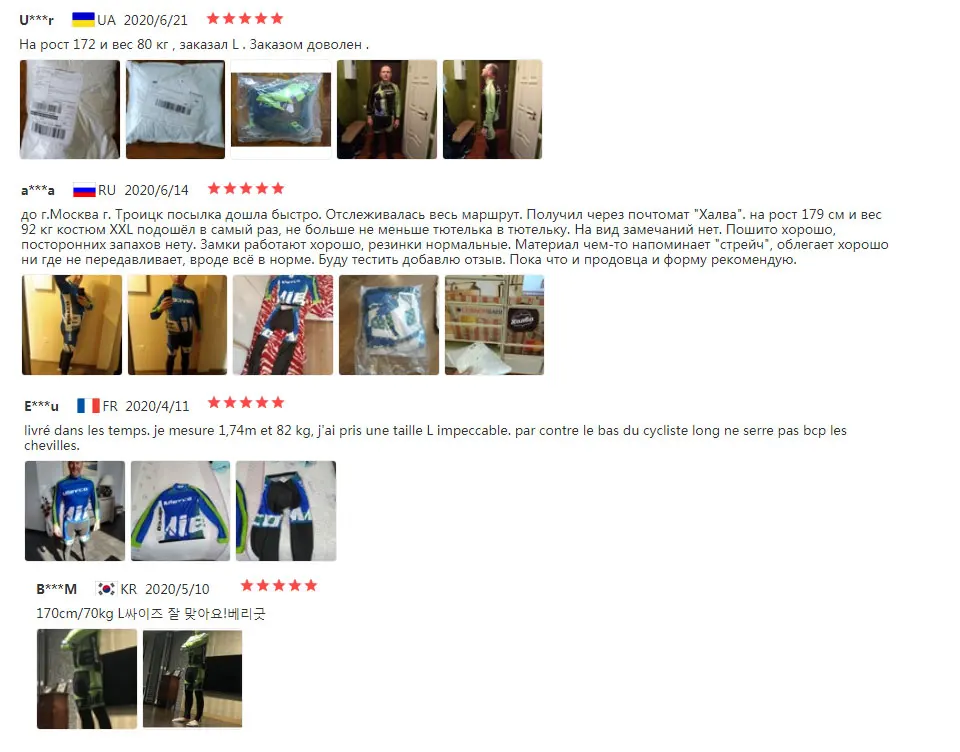Open the side-view man in jersey photo by the door
Viewport: 960px width, 752px height.
[493, 110]
